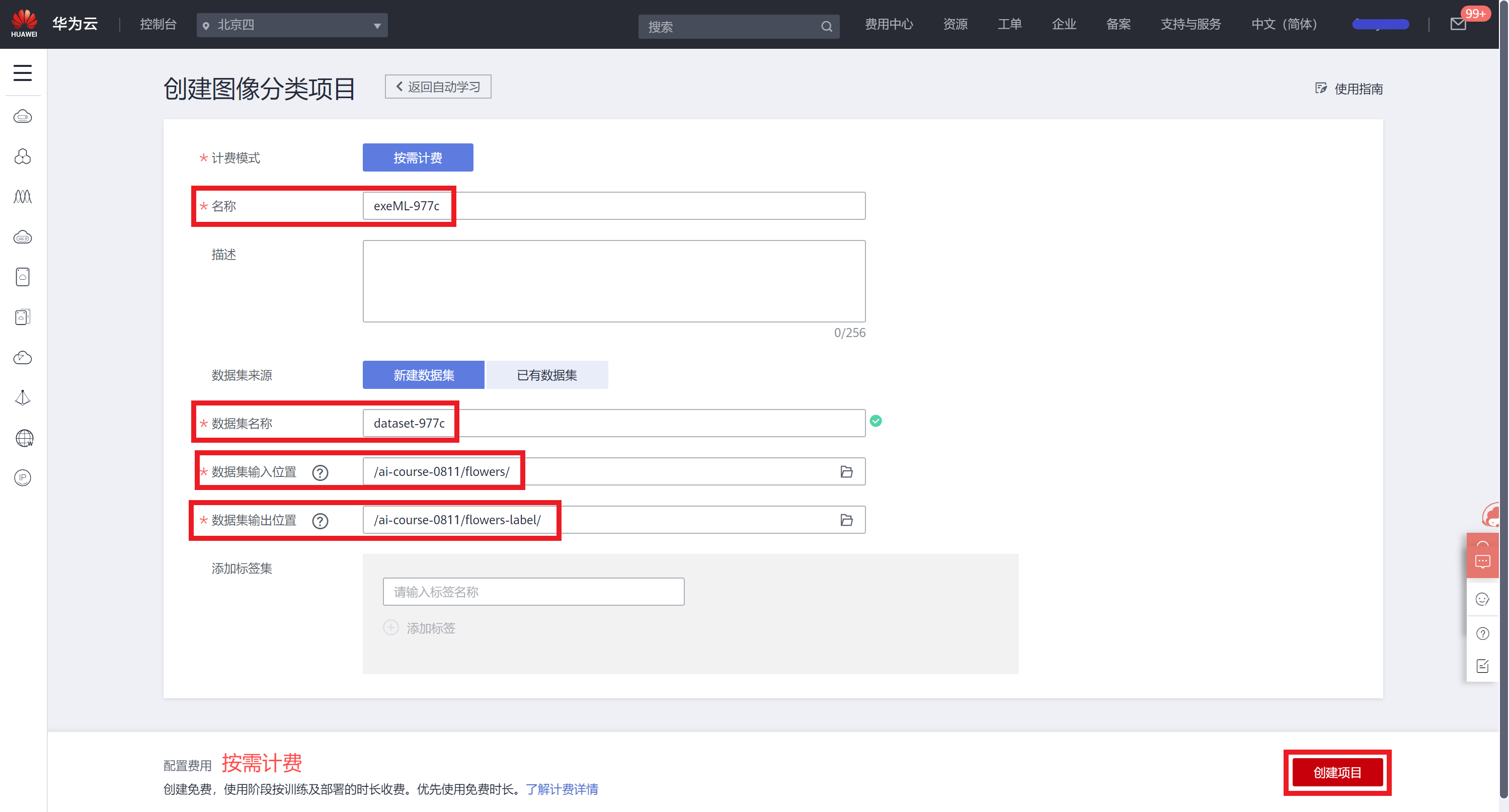This screenshot has height=812, width=1509.
Task: Click the 请输入标签名称 label input field
Action: coord(533,592)
